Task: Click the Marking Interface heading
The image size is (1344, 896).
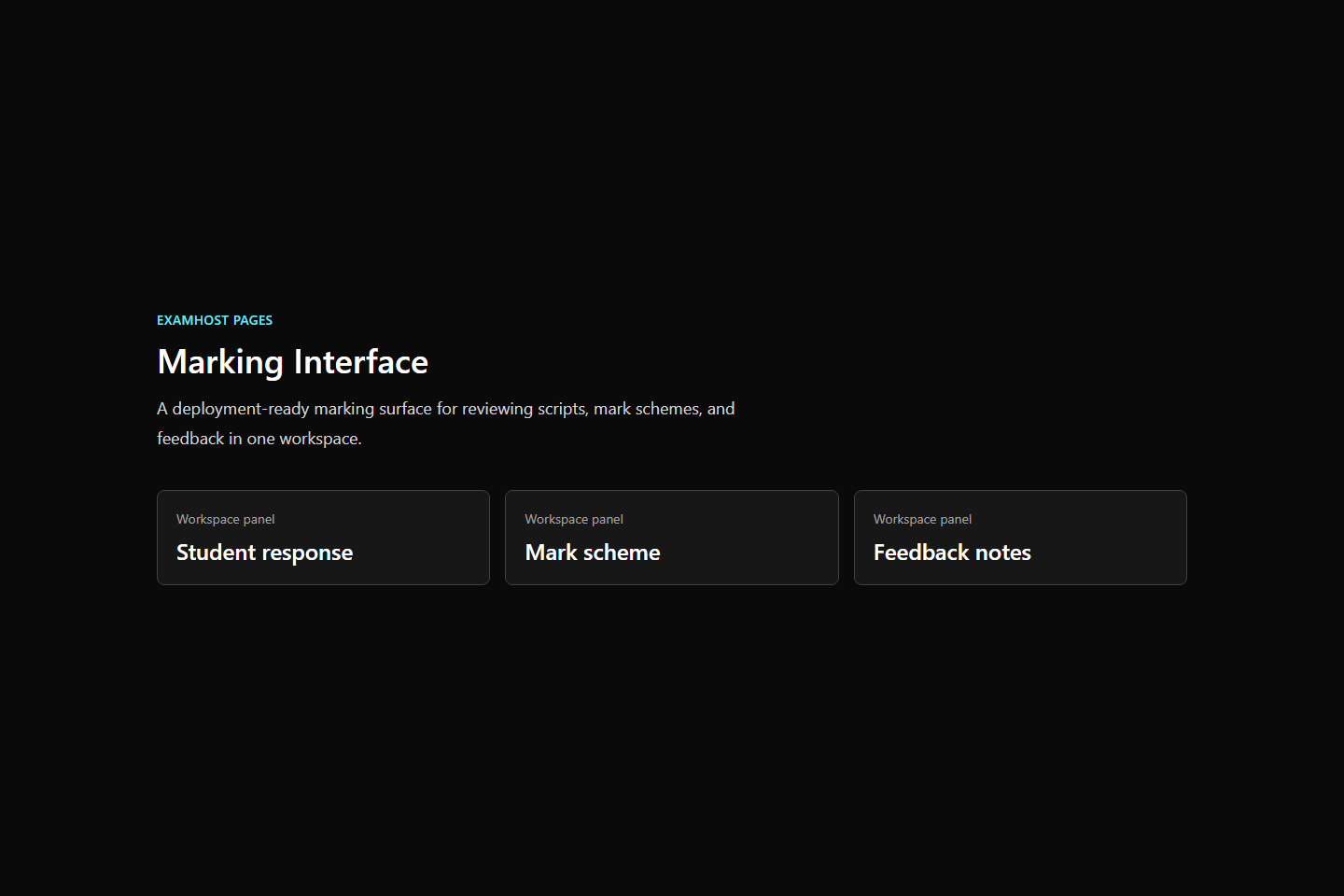Action: click(x=292, y=362)
